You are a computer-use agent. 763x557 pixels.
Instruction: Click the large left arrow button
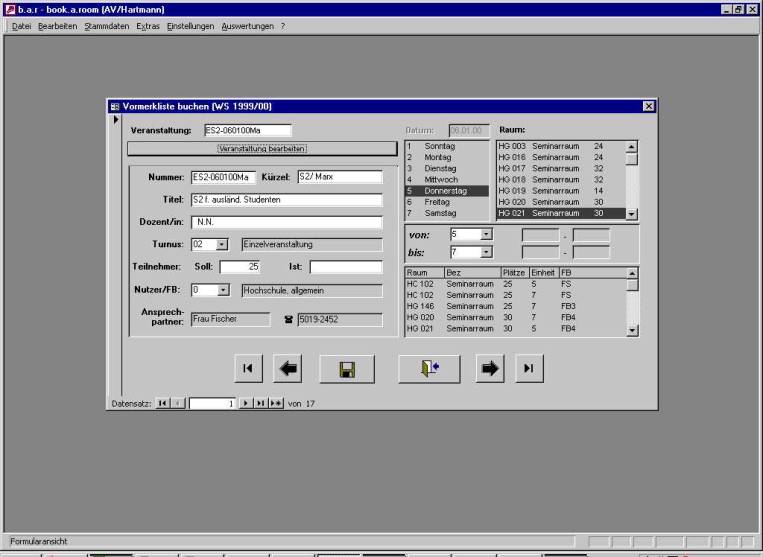click(x=288, y=368)
